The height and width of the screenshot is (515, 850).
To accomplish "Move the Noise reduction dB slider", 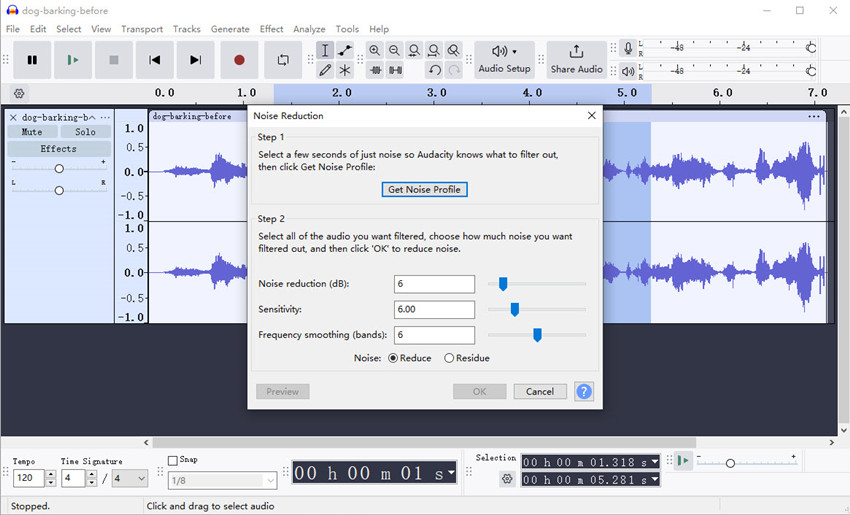I will pos(503,284).
